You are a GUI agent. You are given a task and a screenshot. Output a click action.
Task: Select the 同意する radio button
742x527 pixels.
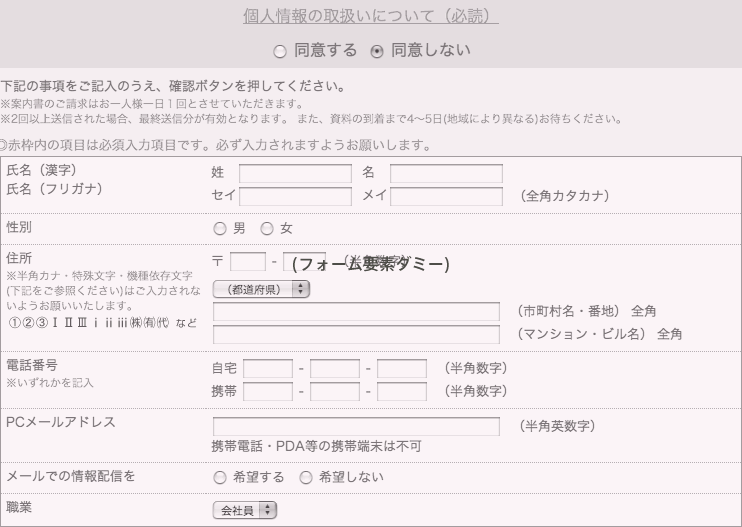[280, 50]
